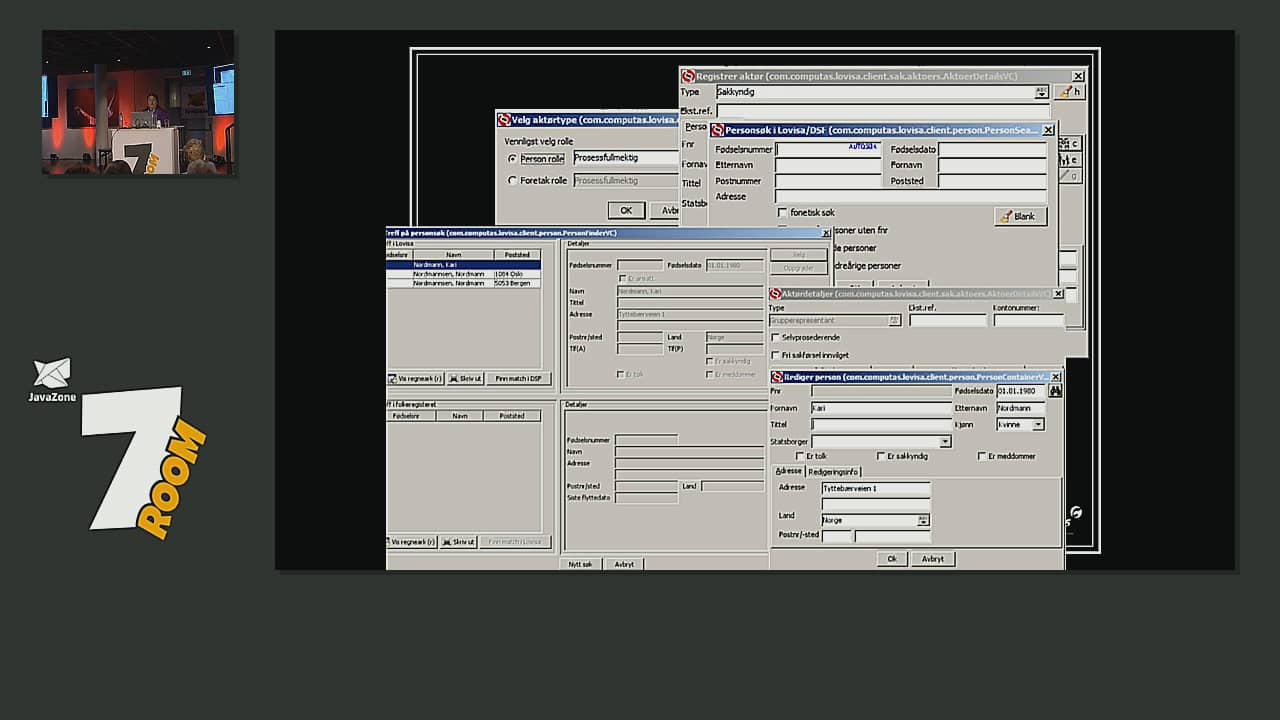Check the Er meddommer box in Rediger person
Image resolution: width=1280 pixels, height=720 pixels.
click(x=982, y=456)
